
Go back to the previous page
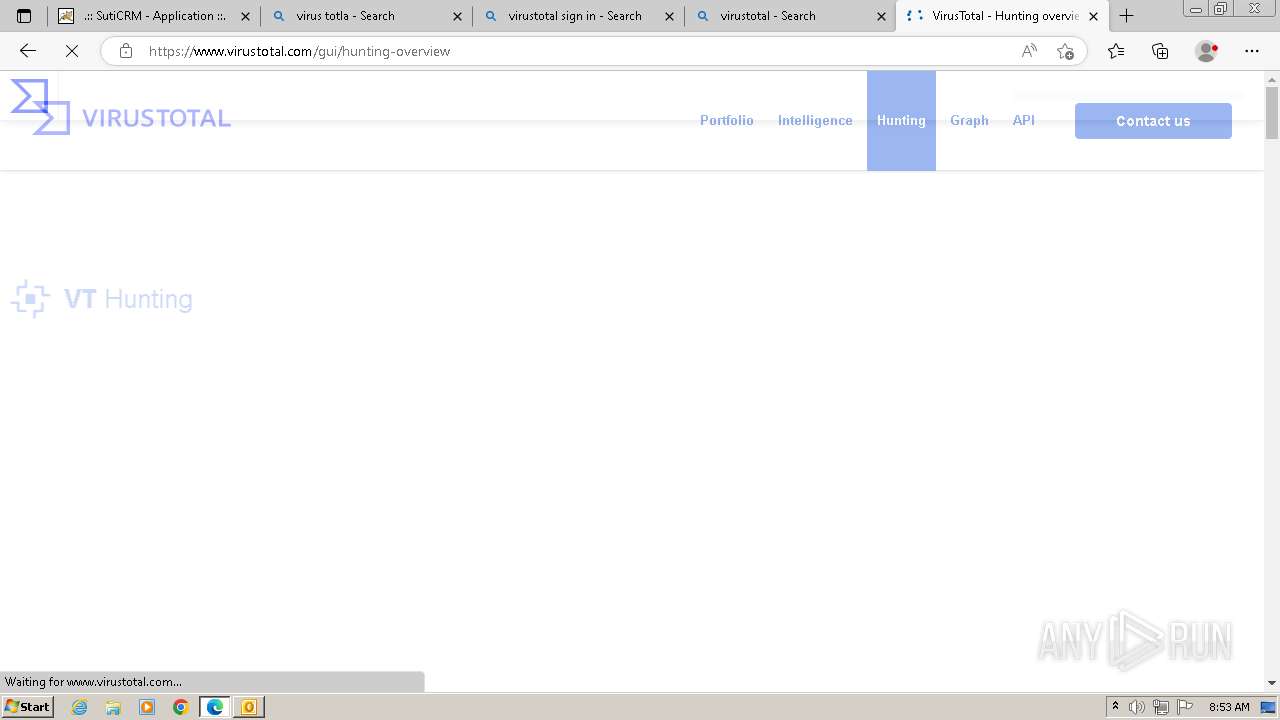pos(28,51)
